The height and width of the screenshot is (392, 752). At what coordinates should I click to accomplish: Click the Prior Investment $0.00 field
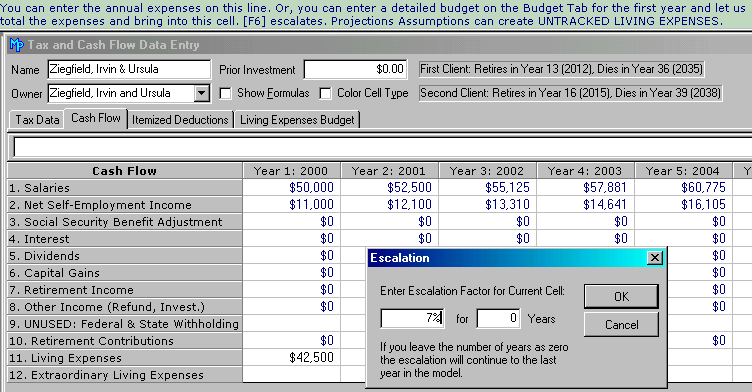(x=355, y=70)
